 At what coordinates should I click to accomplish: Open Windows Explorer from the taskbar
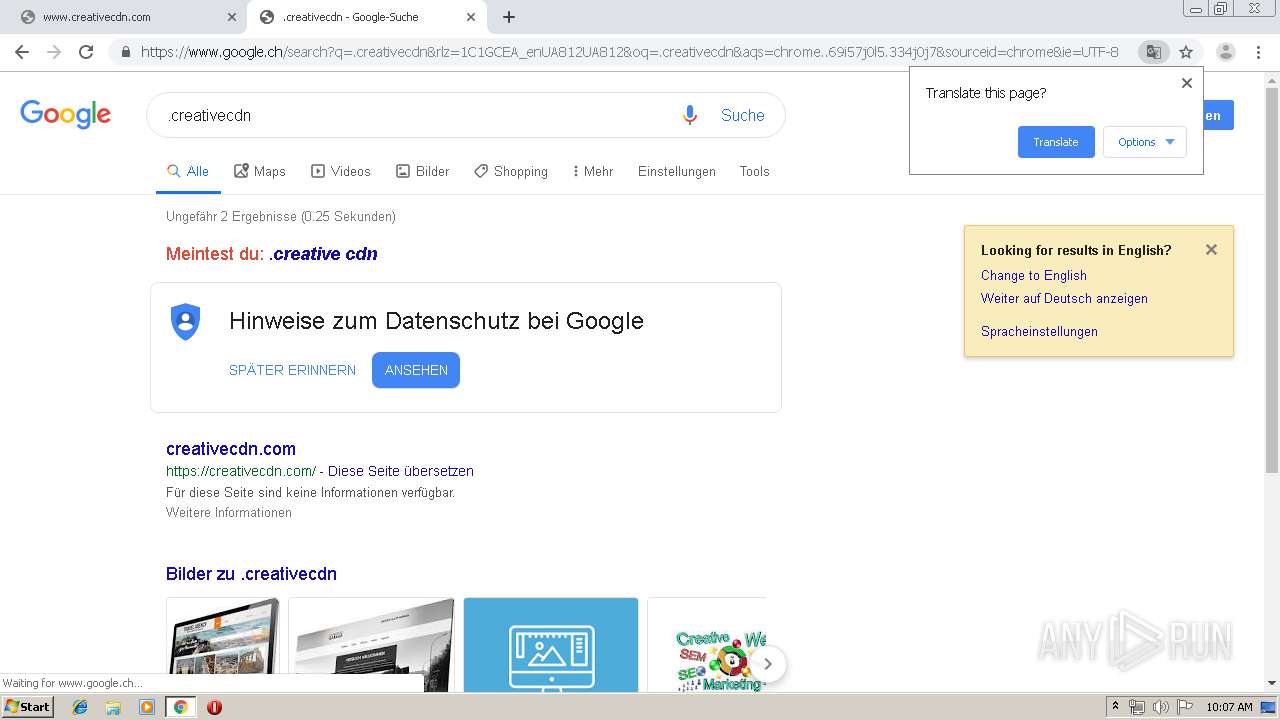113,707
